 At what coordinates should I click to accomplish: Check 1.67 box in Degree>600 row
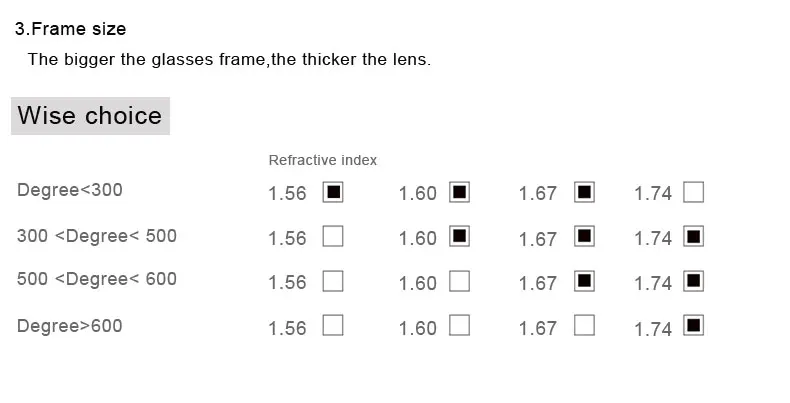585,325
